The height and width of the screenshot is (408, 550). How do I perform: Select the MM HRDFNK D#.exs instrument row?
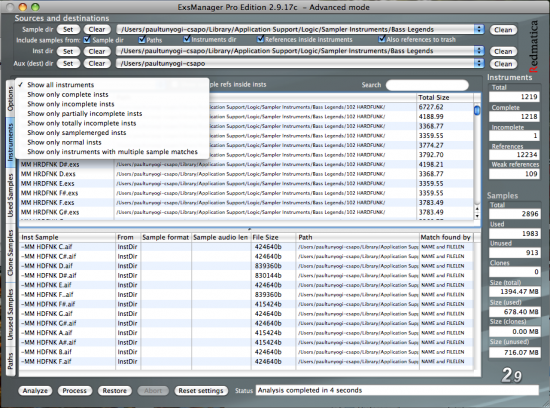[246, 164]
